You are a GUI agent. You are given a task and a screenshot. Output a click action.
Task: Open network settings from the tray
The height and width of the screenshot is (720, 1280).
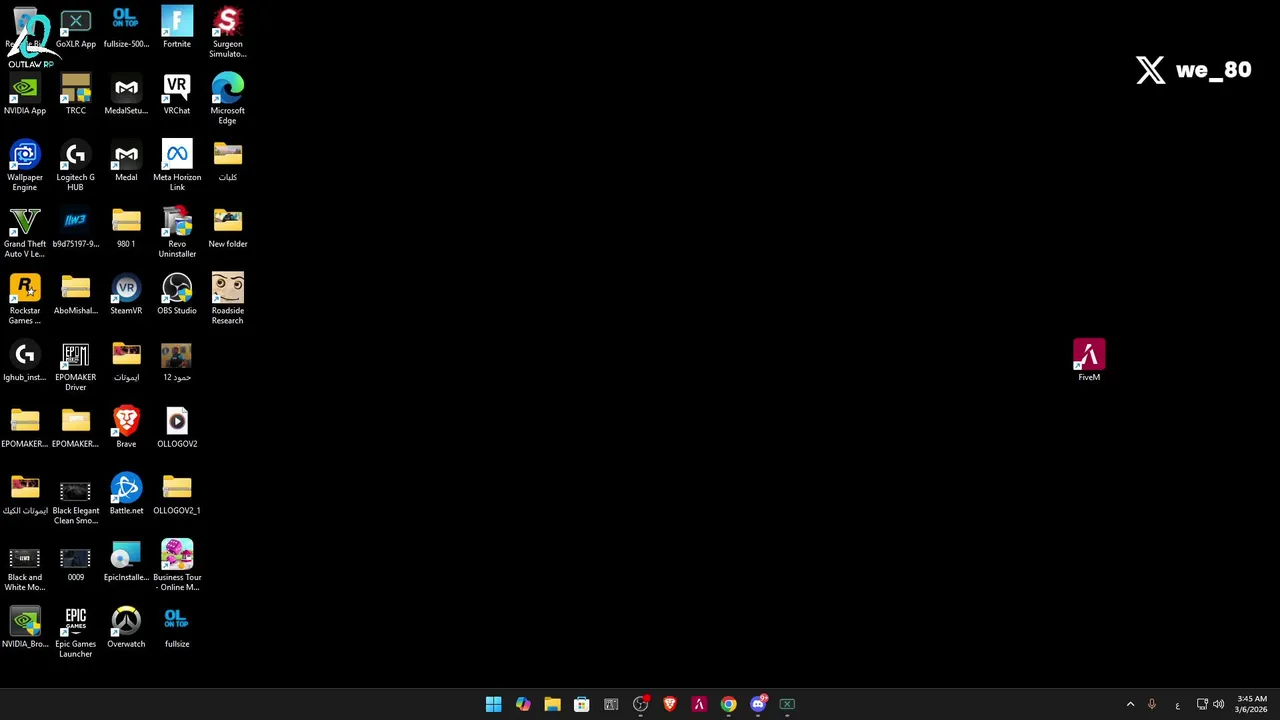1202,704
